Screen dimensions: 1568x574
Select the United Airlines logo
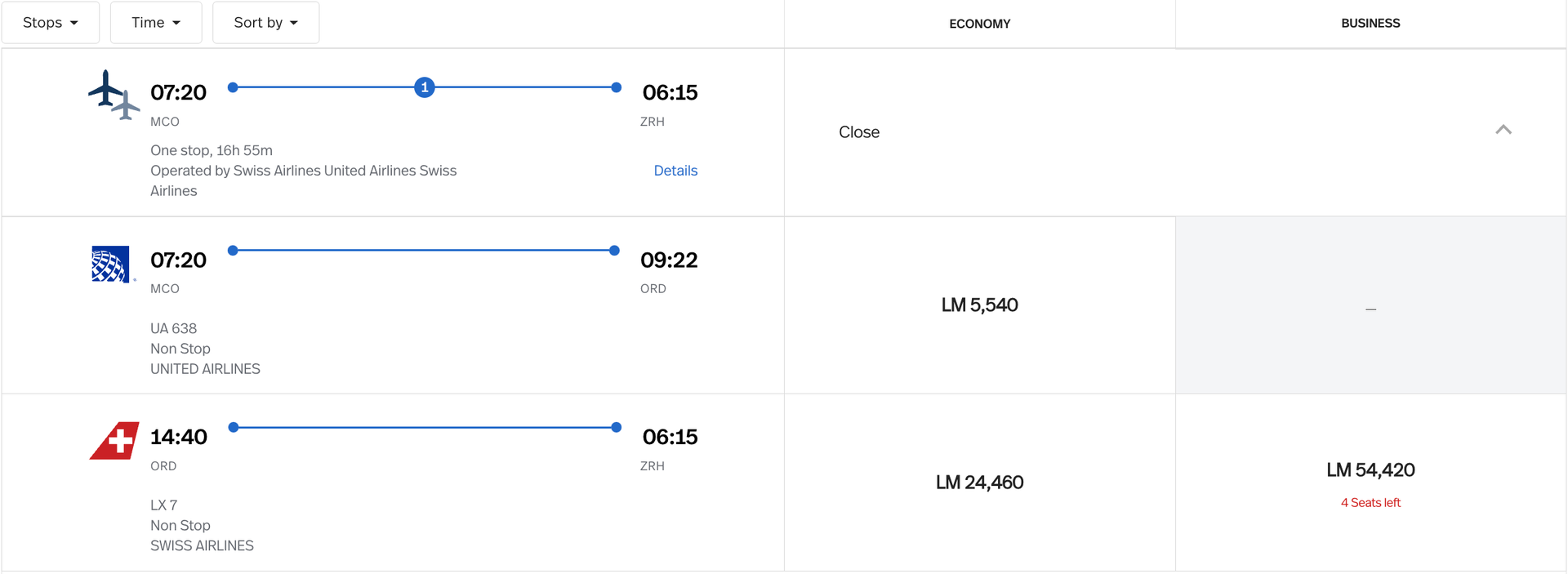[x=112, y=263]
